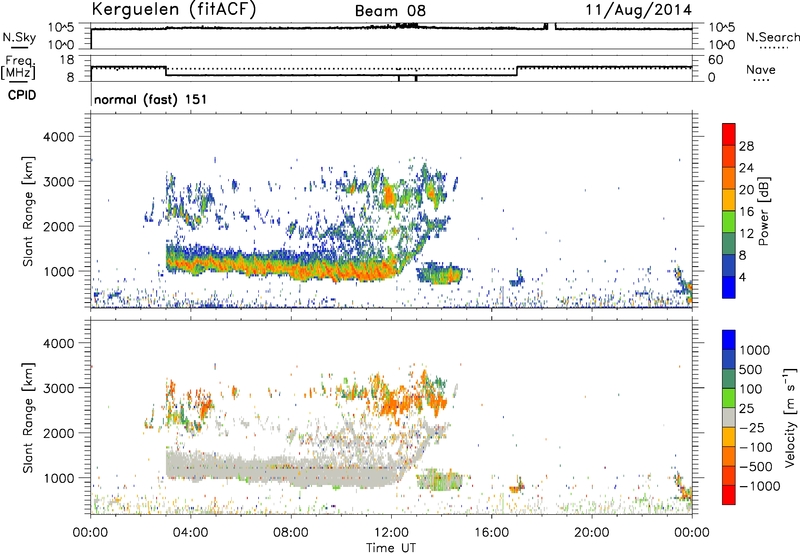This screenshot has height=554, width=800.
Task: Click the date '11/Aug/2014'
Action: tap(638, 10)
